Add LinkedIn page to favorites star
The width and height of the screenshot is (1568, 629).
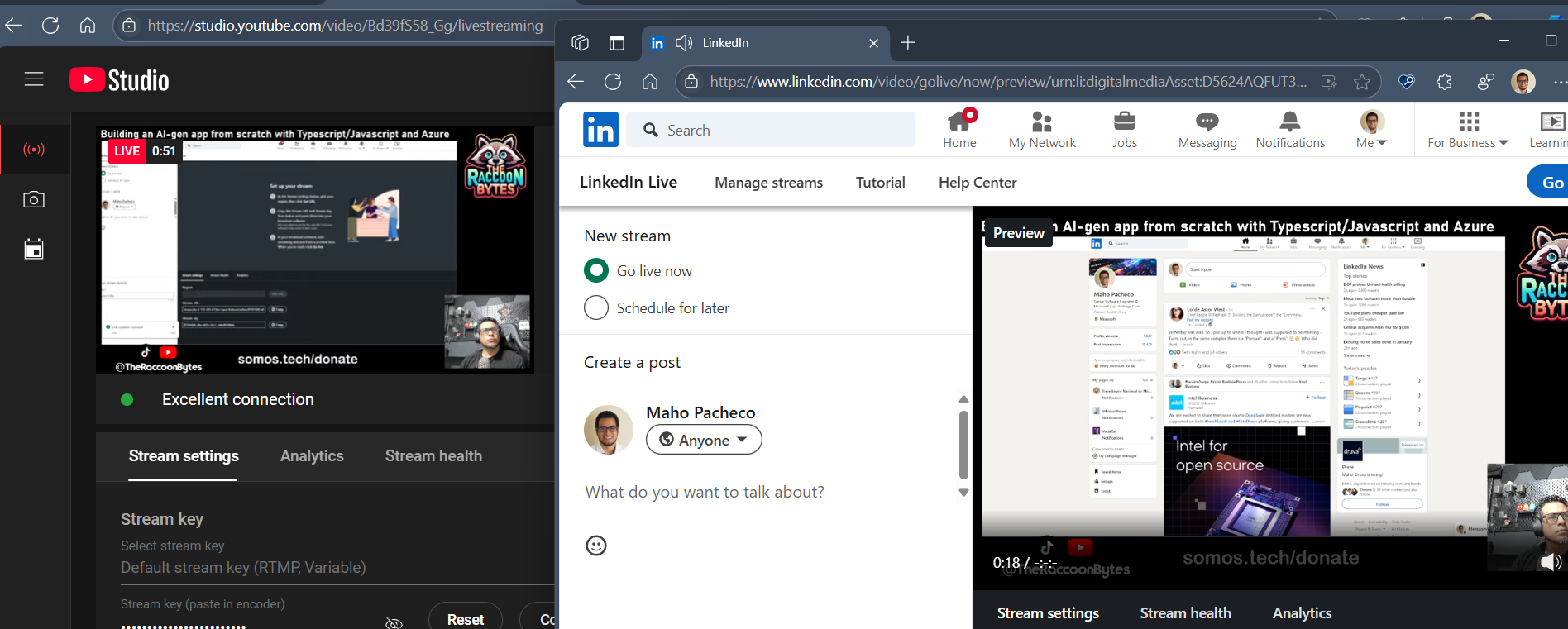[1362, 82]
